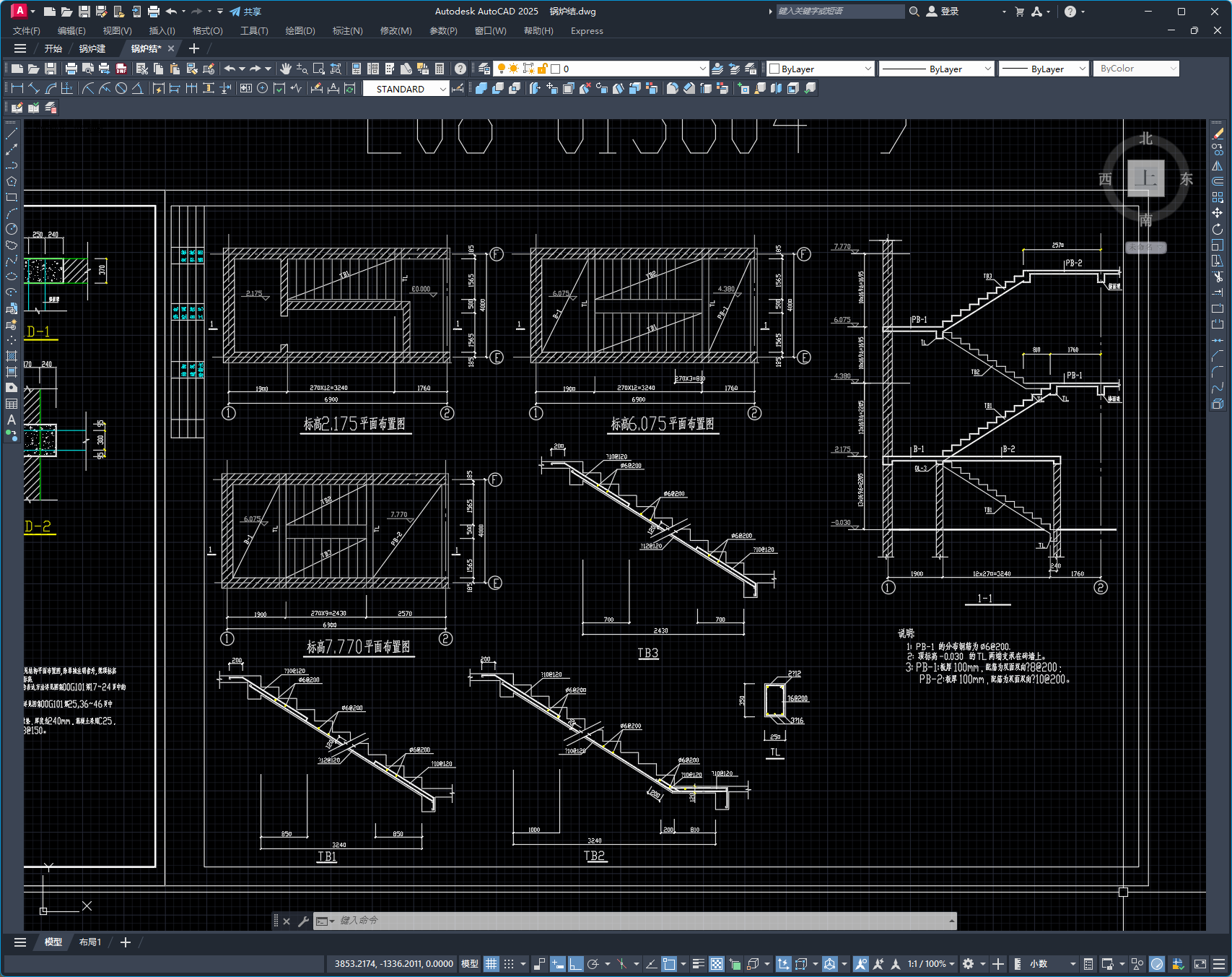Select the Diameter dimension tool
The width and height of the screenshot is (1232, 977).
[121, 88]
